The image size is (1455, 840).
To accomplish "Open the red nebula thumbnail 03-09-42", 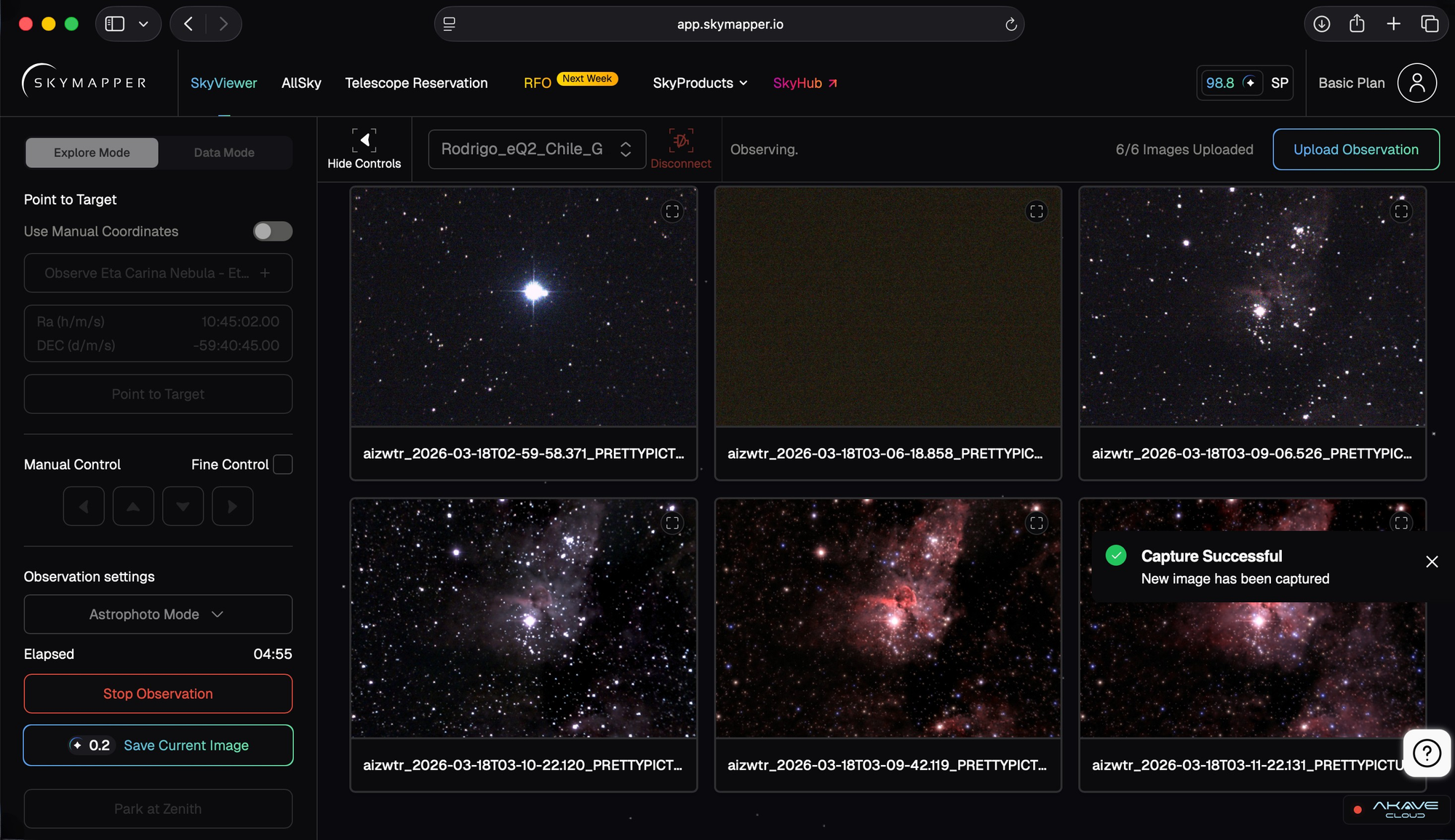I will click(887, 618).
